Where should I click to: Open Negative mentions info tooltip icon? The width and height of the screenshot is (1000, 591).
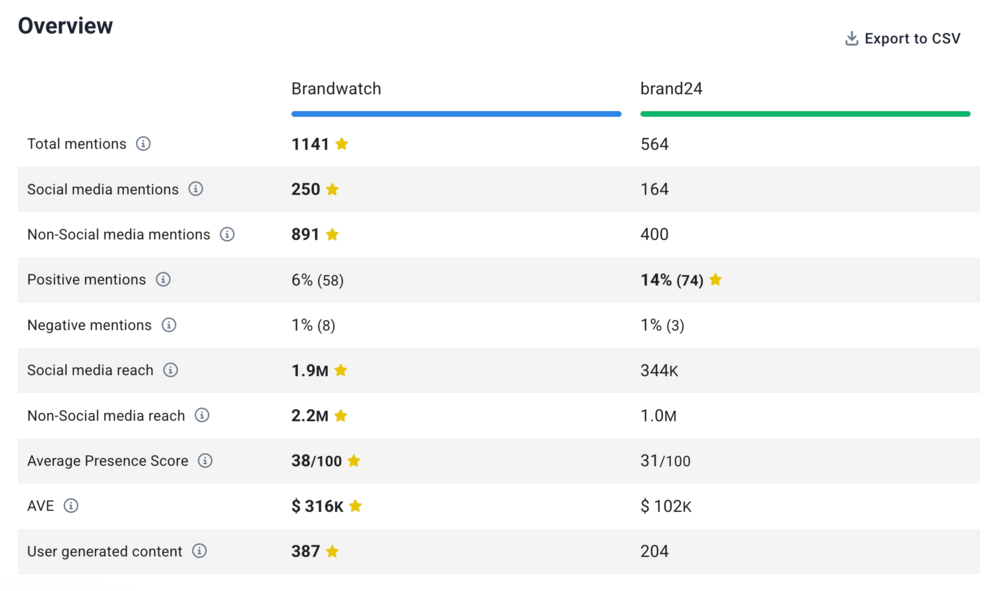pyautogui.click(x=169, y=325)
